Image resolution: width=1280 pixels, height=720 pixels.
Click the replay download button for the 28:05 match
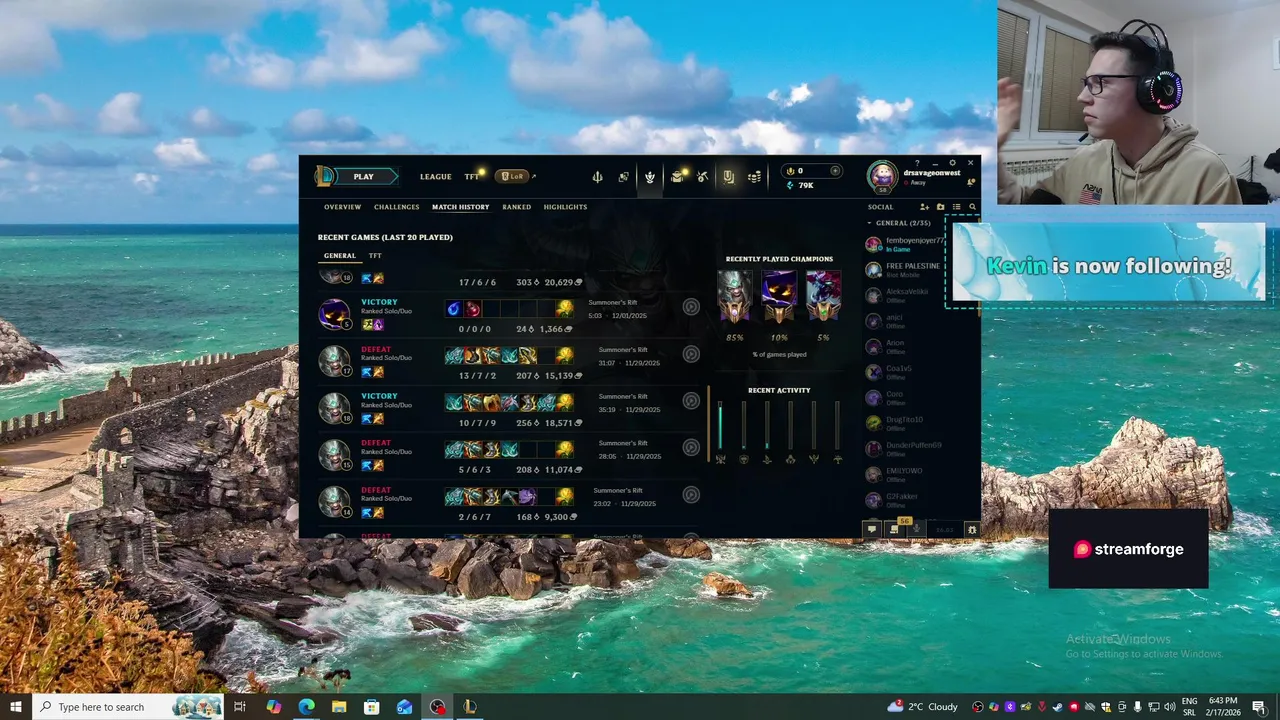pyautogui.click(x=691, y=447)
